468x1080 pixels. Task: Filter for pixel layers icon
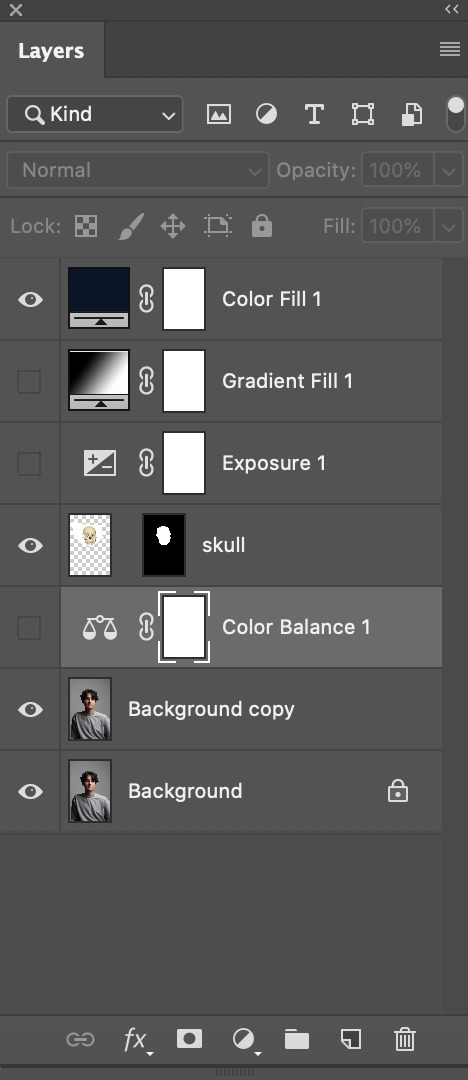coord(218,114)
